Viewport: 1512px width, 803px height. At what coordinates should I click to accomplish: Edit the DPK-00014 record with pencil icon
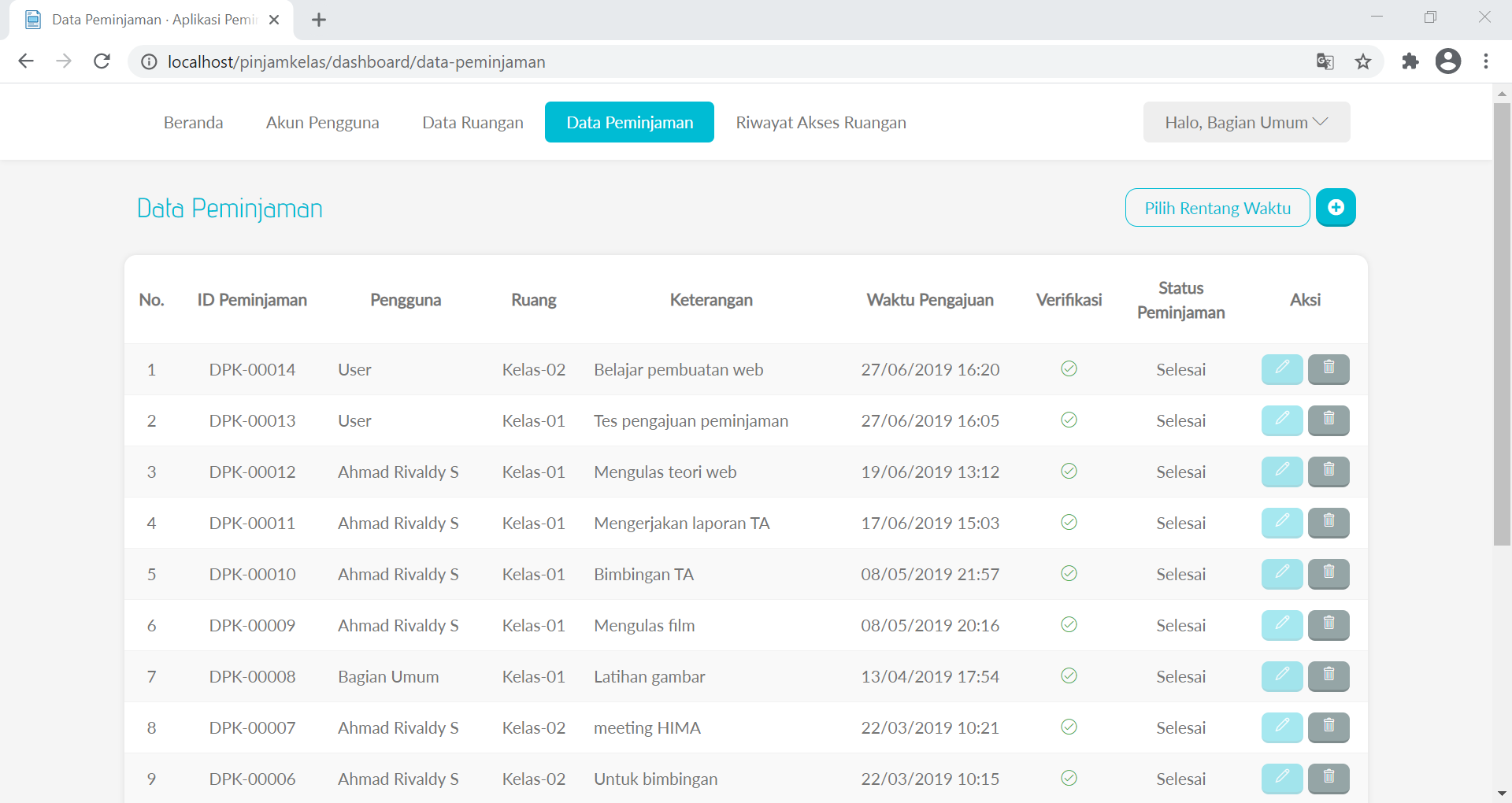coord(1282,368)
